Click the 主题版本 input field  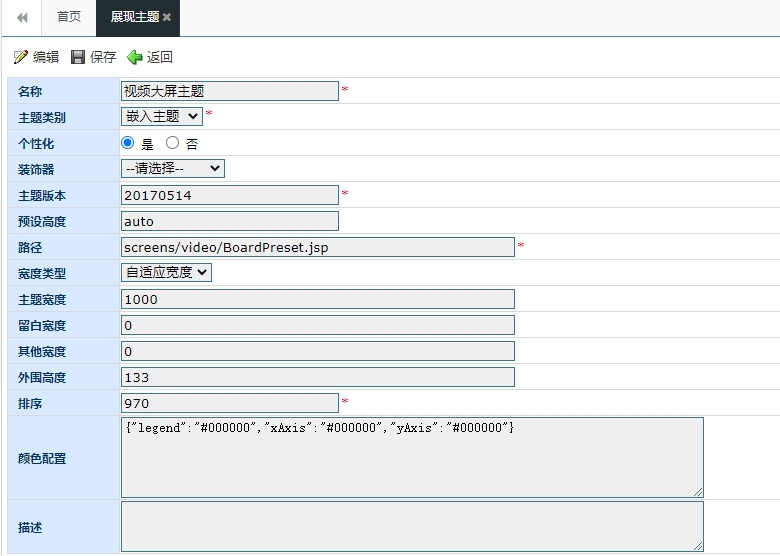click(230, 195)
